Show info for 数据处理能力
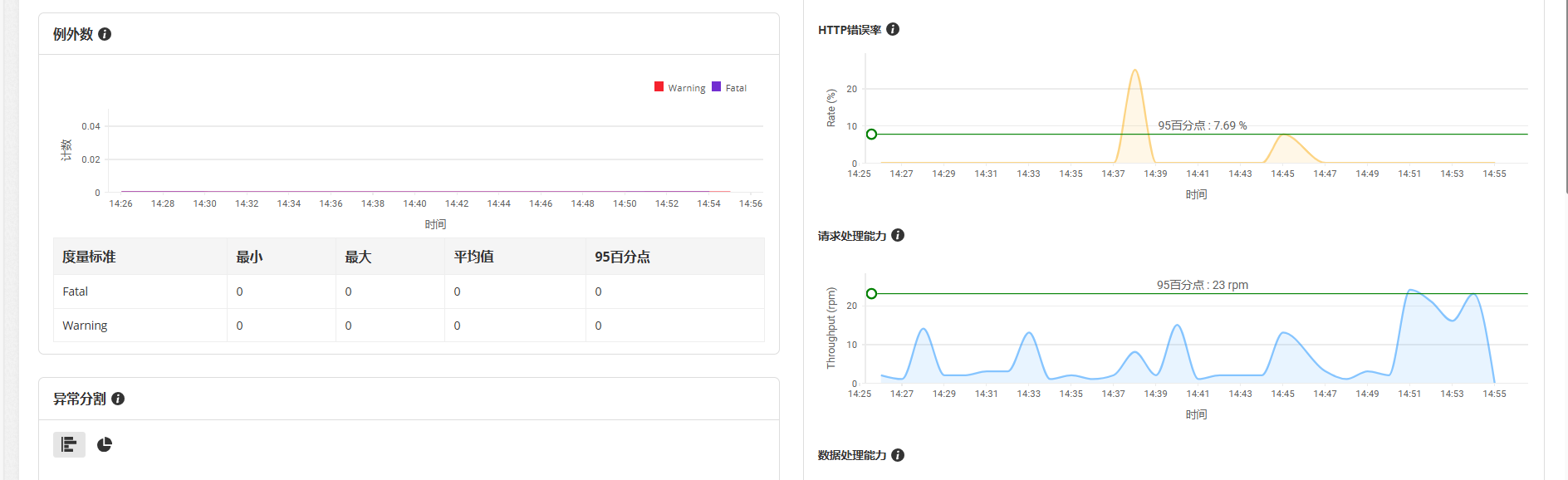1568x480 pixels. tap(898, 455)
